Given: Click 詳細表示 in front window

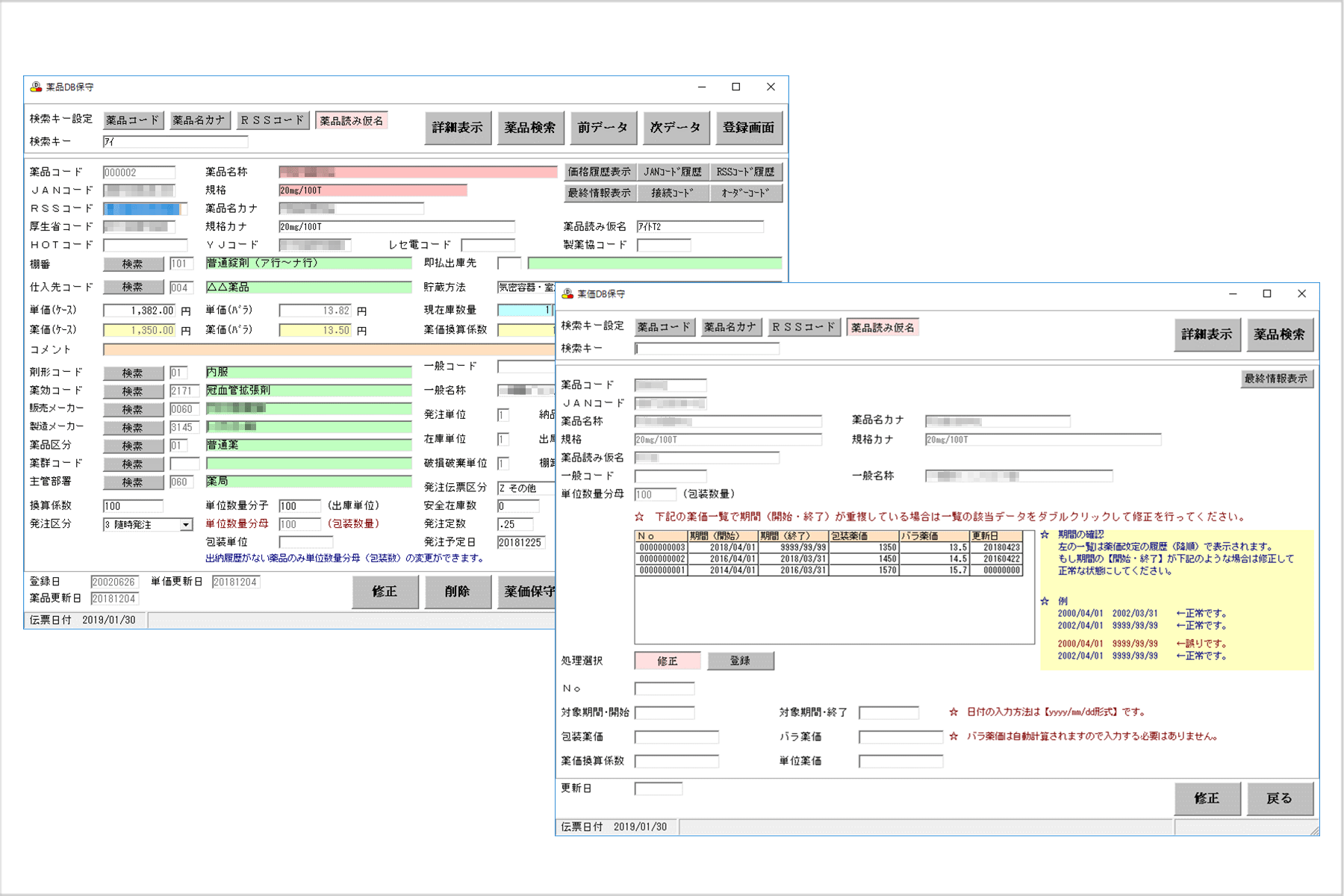Looking at the screenshot, I should pyautogui.click(x=1207, y=335).
